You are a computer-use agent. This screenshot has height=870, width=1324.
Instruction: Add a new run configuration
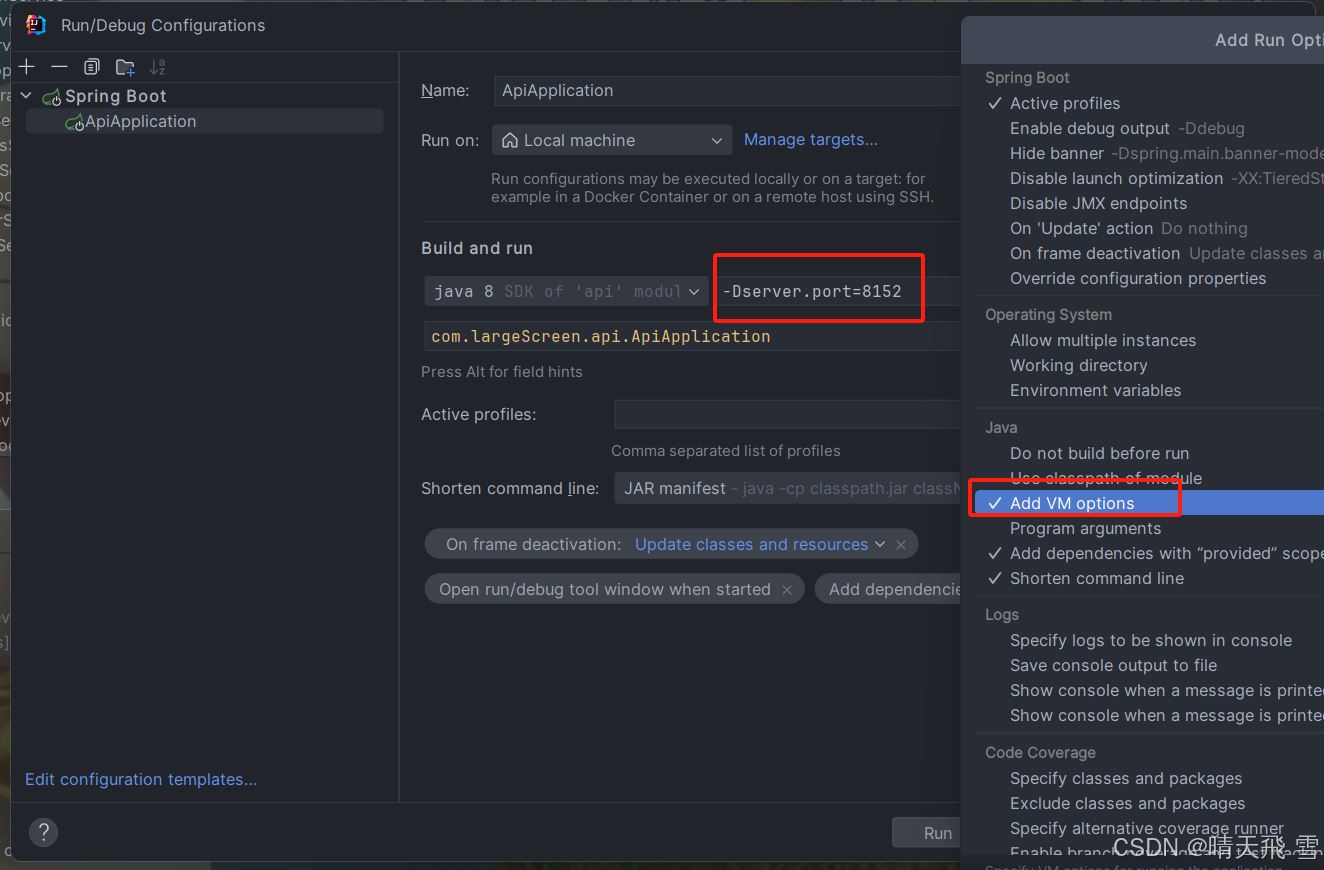pos(27,67)
